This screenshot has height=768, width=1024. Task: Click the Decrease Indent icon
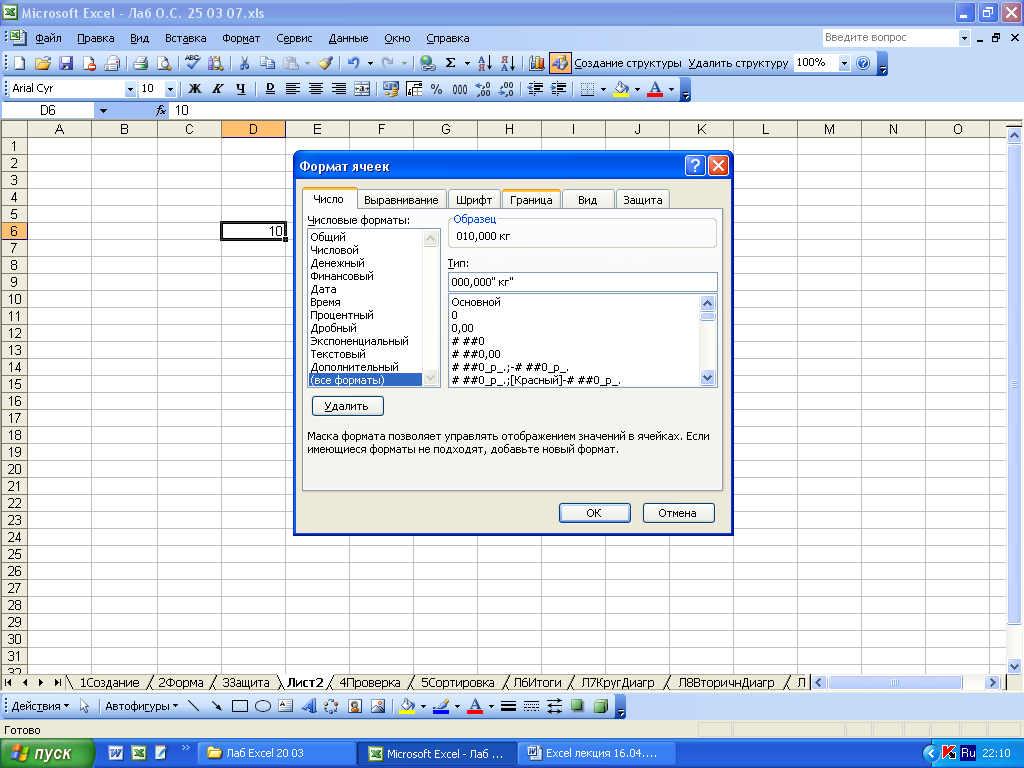(535, 89)
